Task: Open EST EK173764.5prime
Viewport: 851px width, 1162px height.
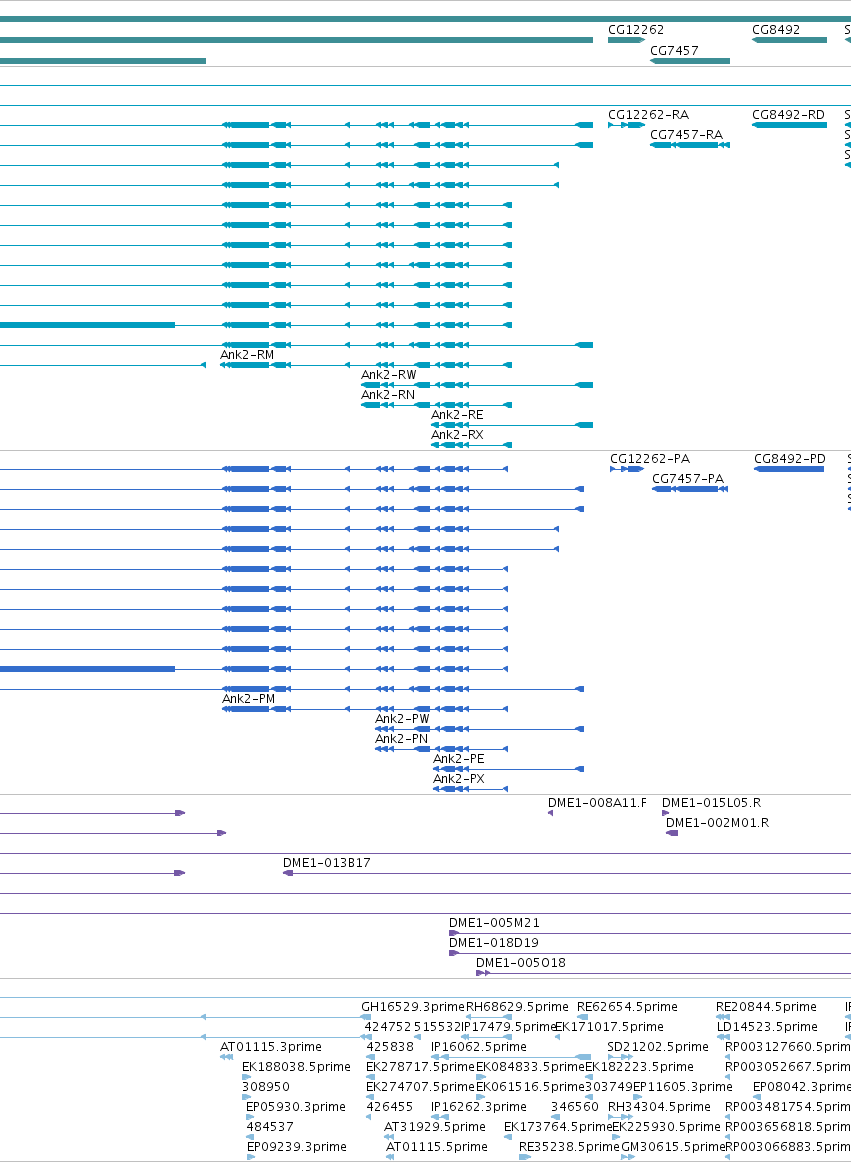Action: coord(558,1127)
